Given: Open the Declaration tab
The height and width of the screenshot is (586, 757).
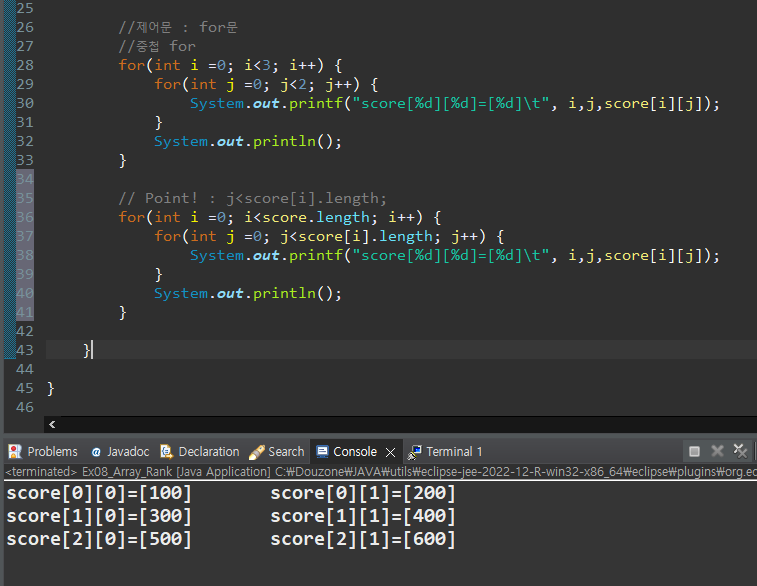Looking at the screenshot, I should [x=200, y=451].
